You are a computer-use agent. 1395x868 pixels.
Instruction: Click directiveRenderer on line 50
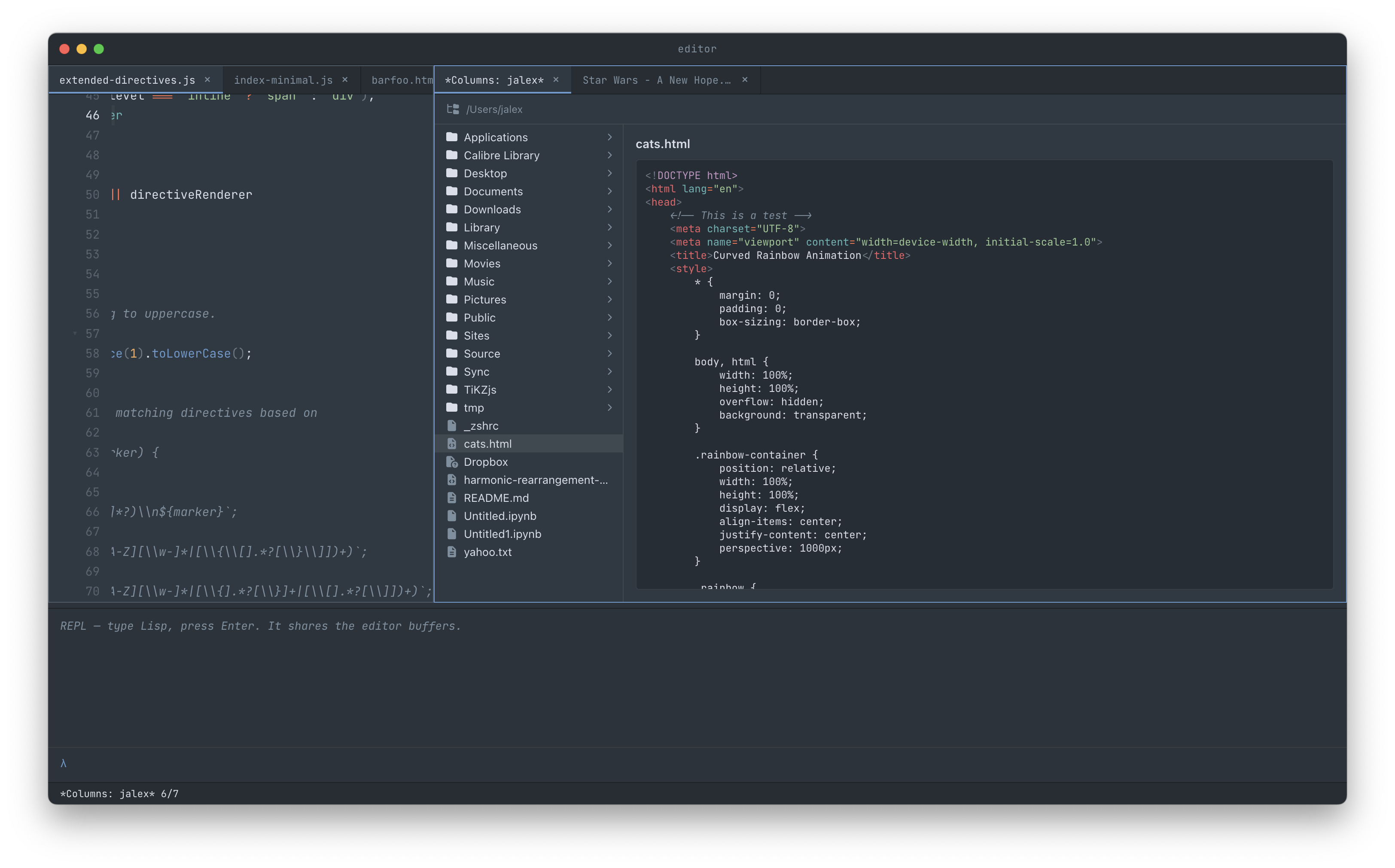191,194
